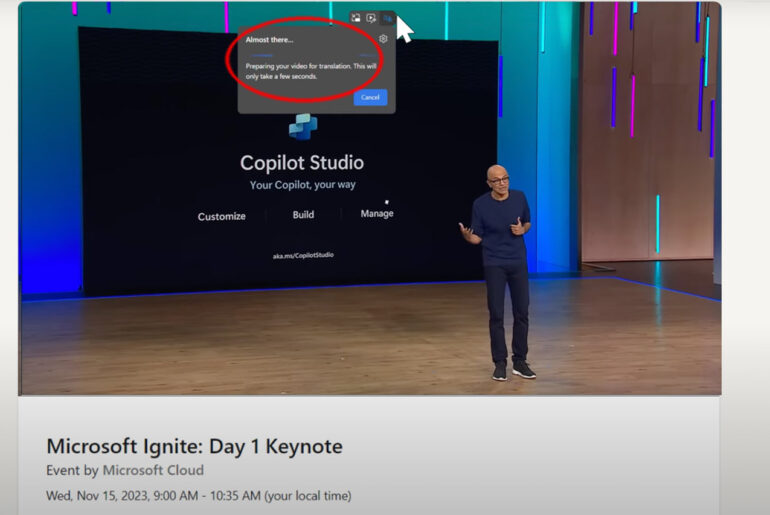Click the 'Almost there...' heading
Image resolution: width=770 pixels, height=515 pixels.
tap(270, 40)
